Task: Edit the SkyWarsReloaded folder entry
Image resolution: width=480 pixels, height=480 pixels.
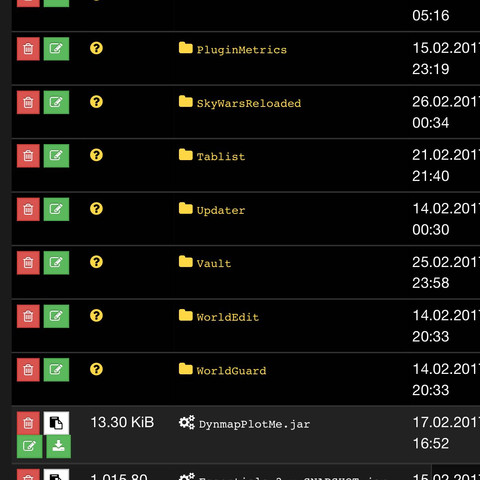Action: [x=56, y=102]
